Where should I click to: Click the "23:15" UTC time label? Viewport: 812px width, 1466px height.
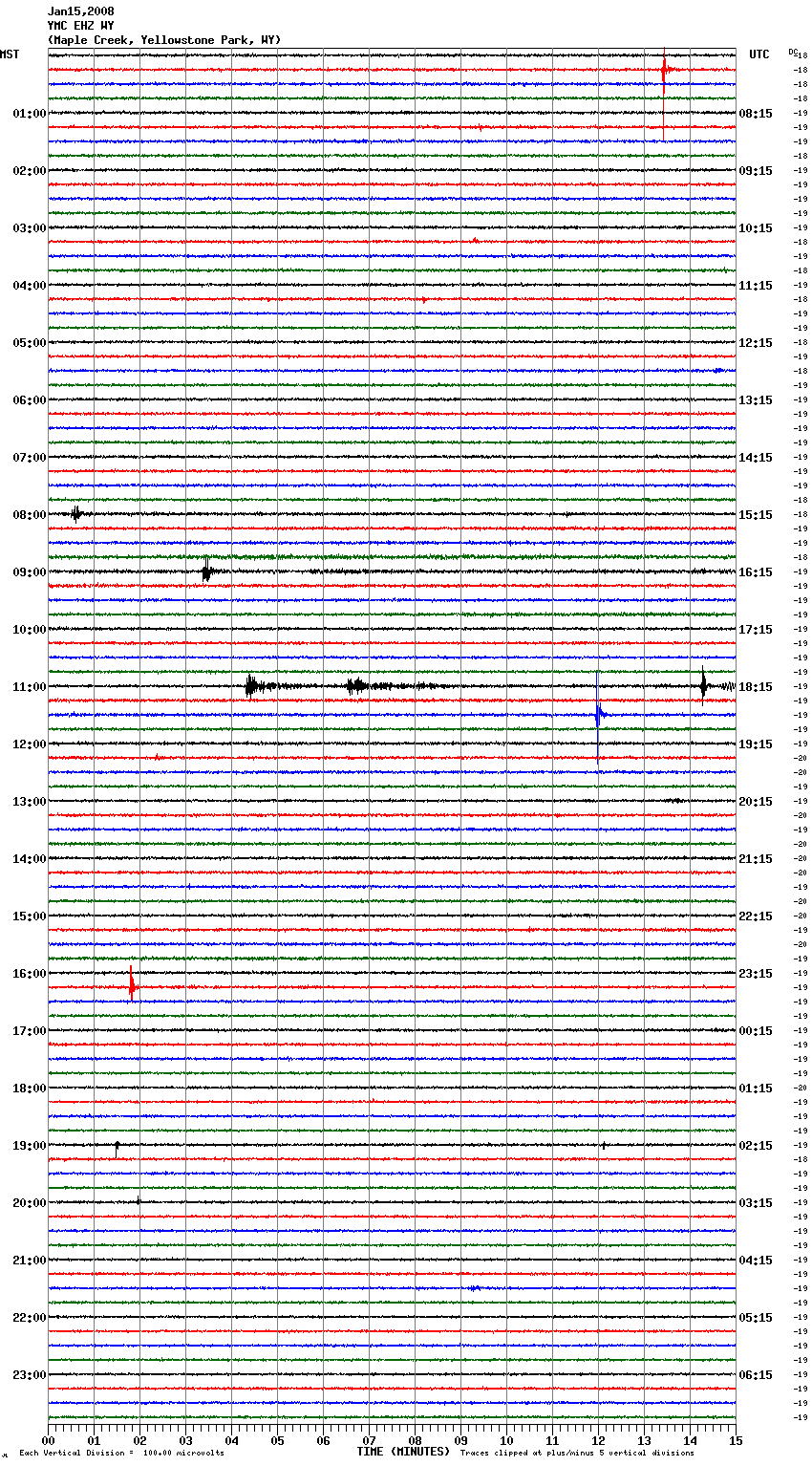pos(756,974)
